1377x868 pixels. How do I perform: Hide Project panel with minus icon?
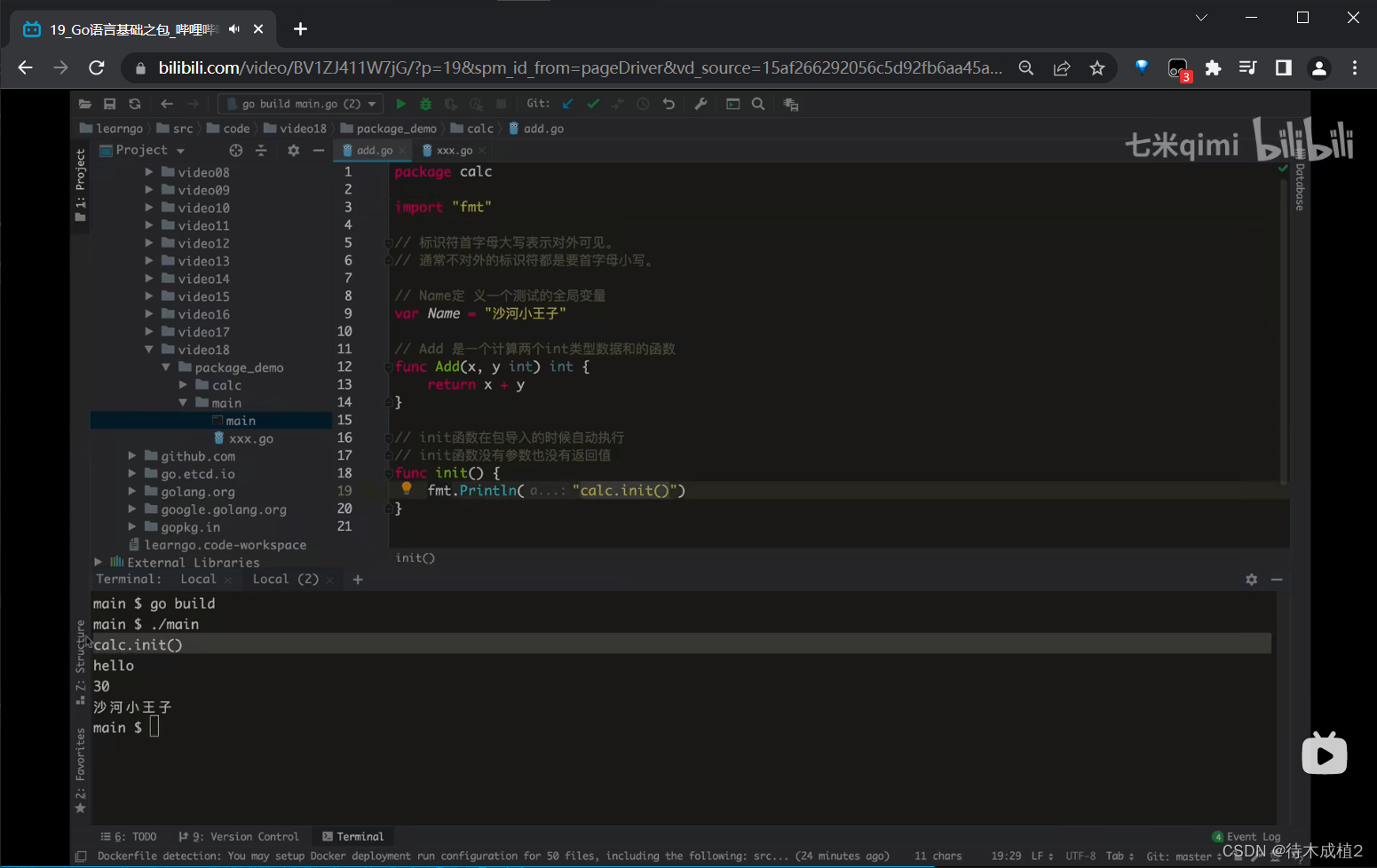pyautogui.click(x=319, y=150)
